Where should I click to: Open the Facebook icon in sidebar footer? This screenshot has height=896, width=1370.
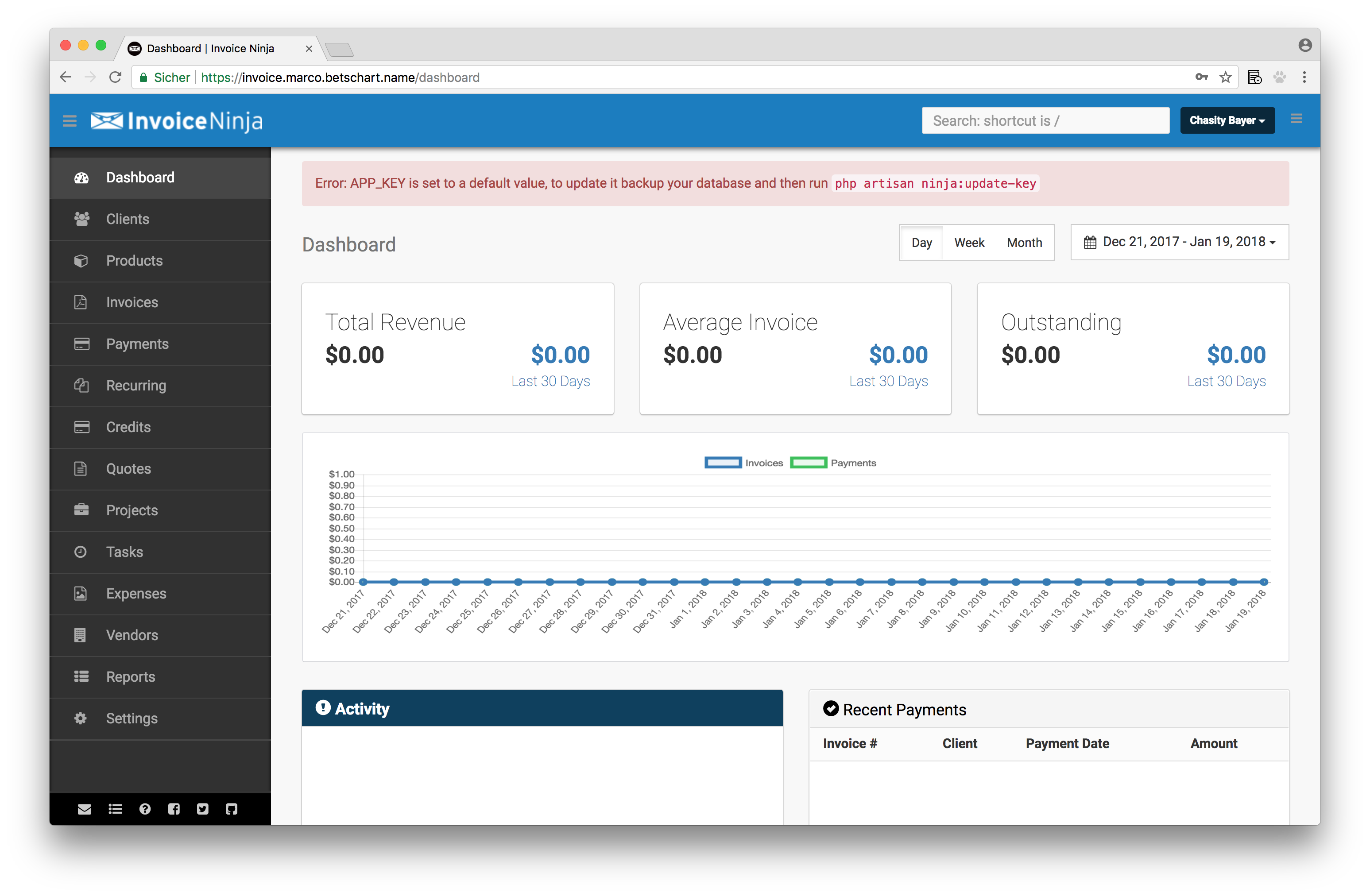click(x=174, y=809)
